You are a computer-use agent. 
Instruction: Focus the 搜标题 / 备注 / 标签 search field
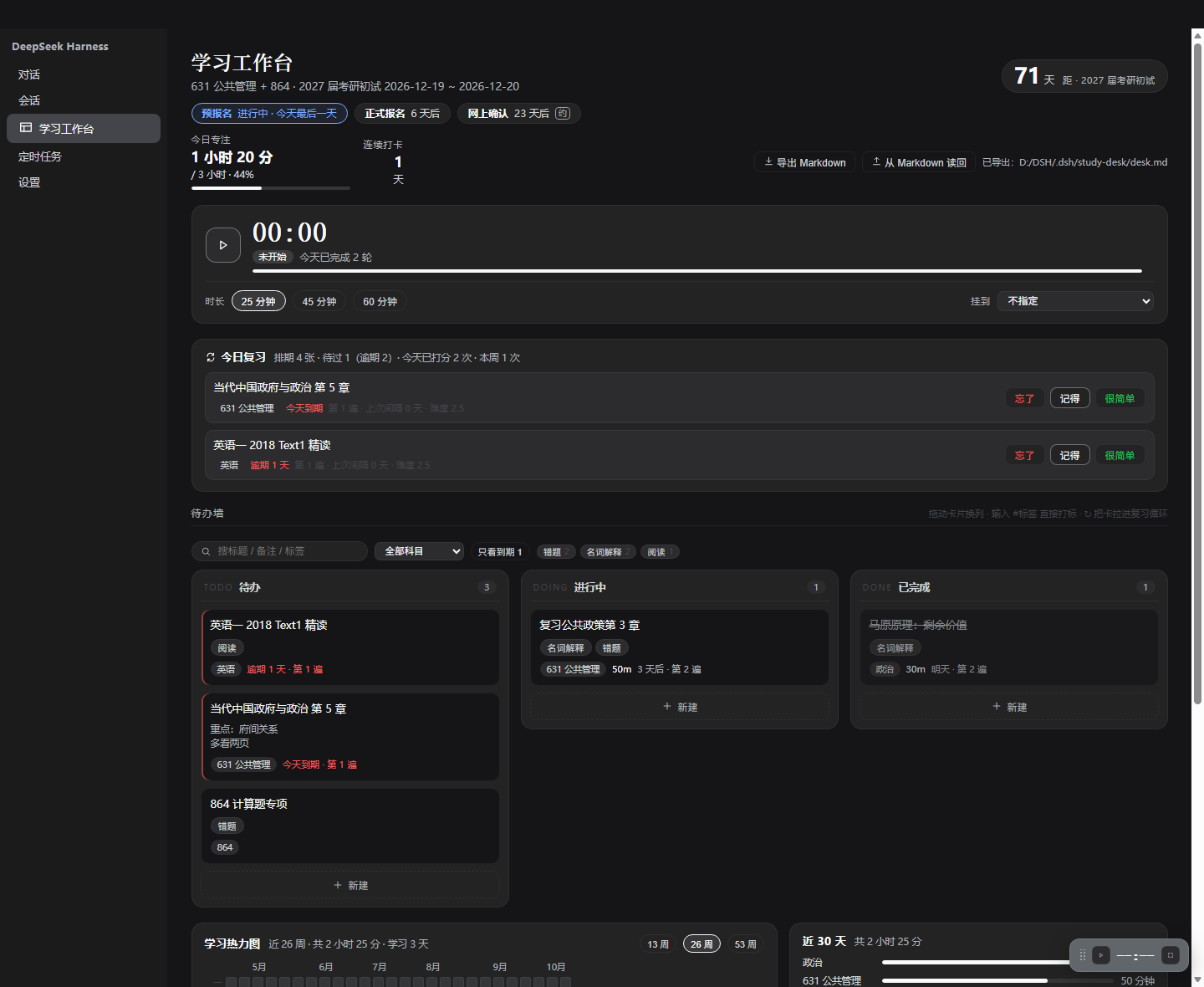pos(279,551)
